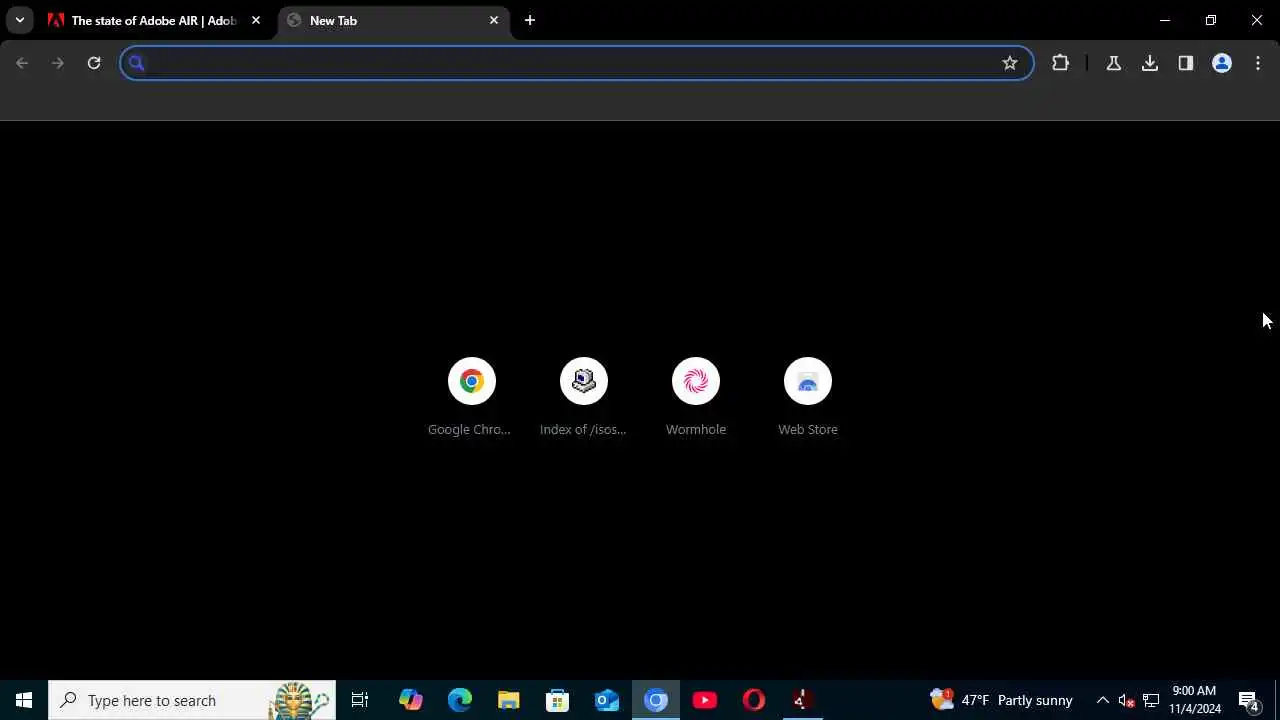Go forward using the forward arrow

[58, 63]
